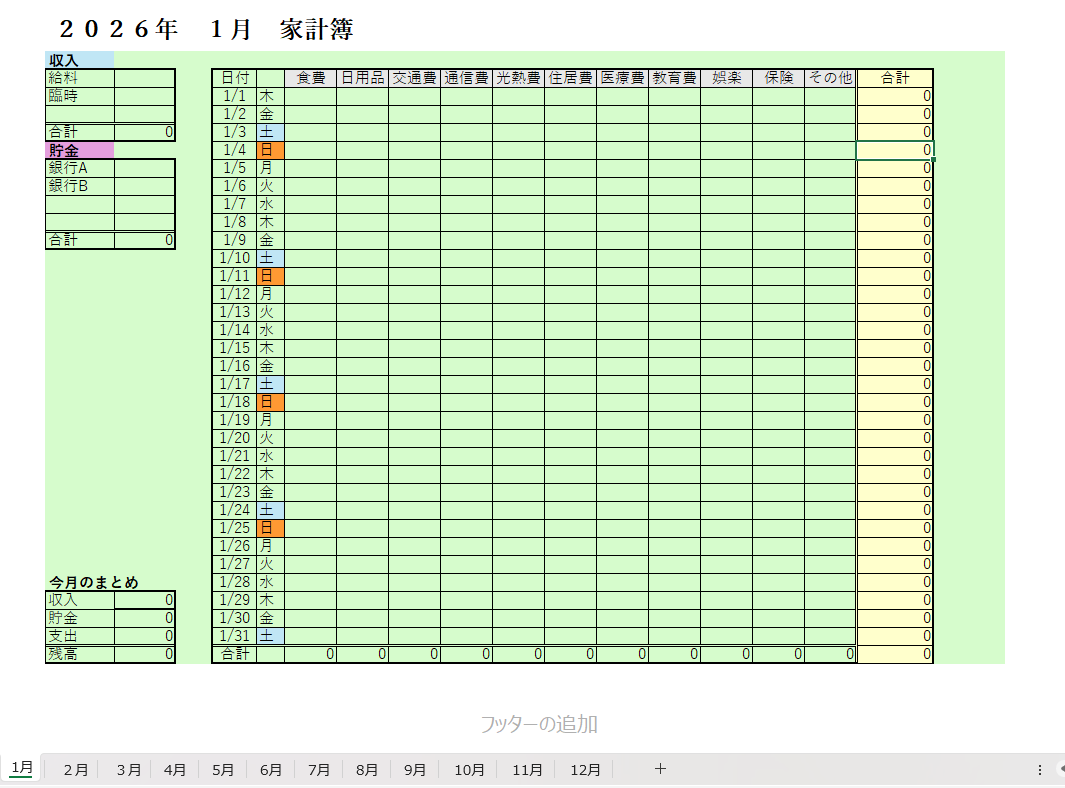Select the 1/31 date cell

[x=234, y=636]
